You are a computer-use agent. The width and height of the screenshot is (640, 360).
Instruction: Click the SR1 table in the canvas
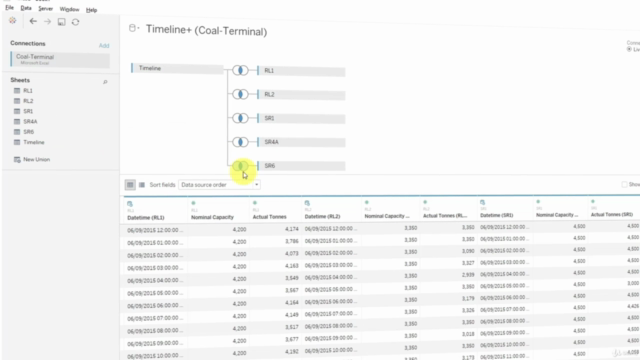click(301, 118)
